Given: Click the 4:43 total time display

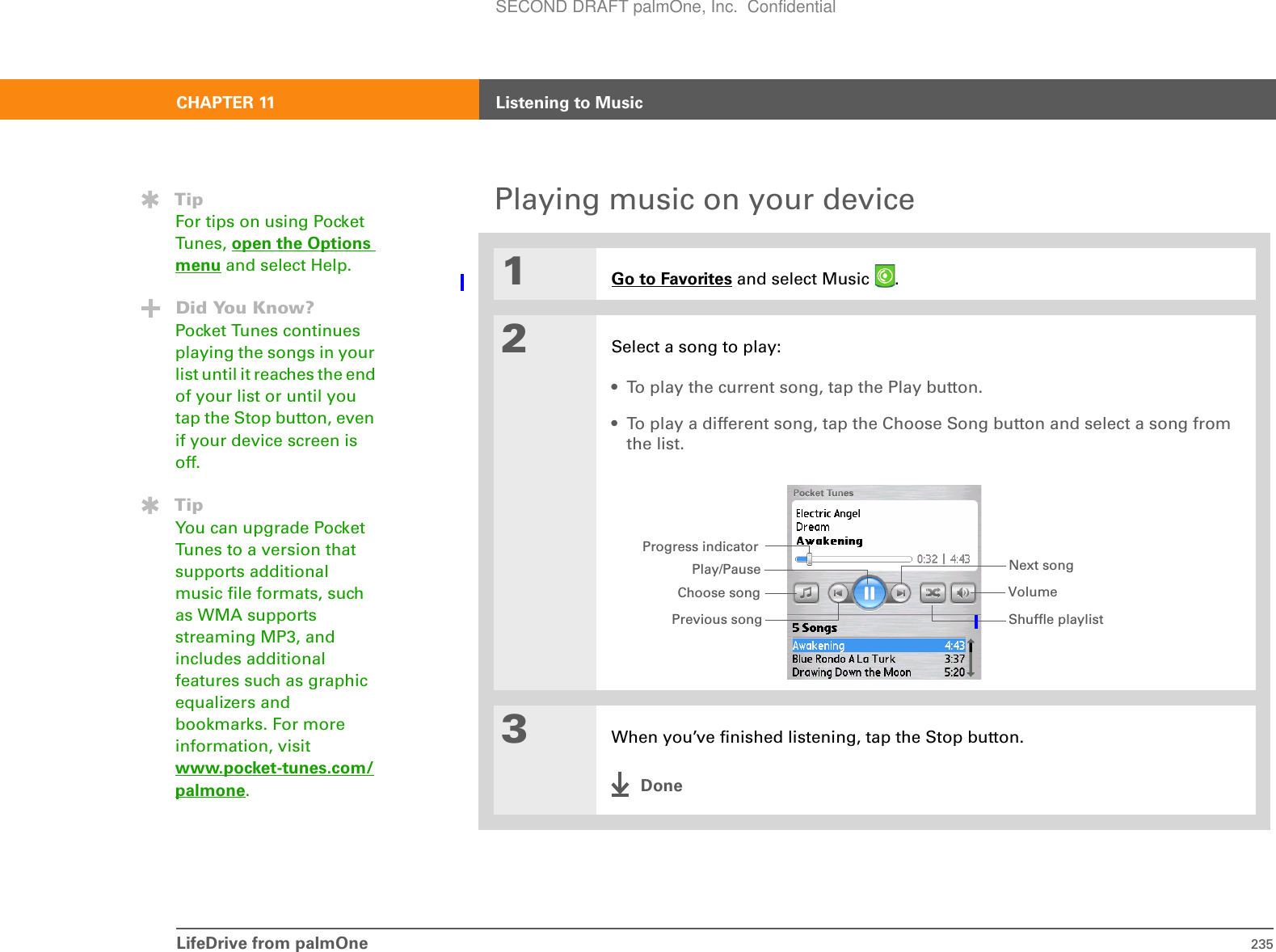Looking at the screenshot, I should [960, 559].
